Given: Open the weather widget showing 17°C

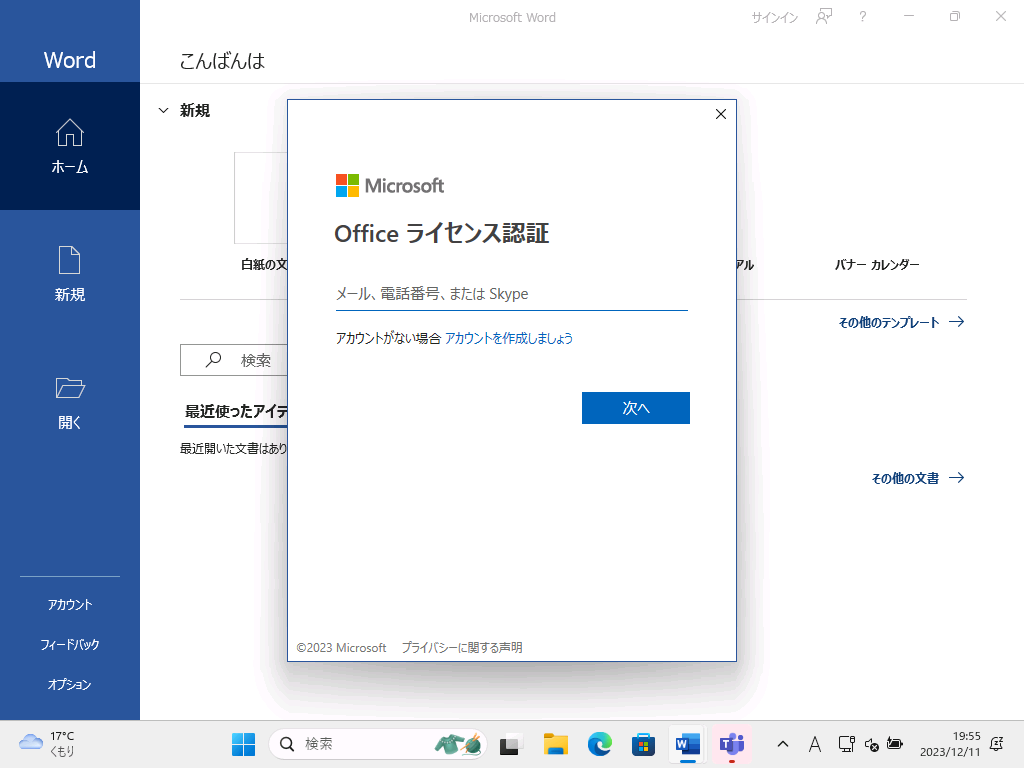Looking at the screenshot, I should tap(47, 744).
